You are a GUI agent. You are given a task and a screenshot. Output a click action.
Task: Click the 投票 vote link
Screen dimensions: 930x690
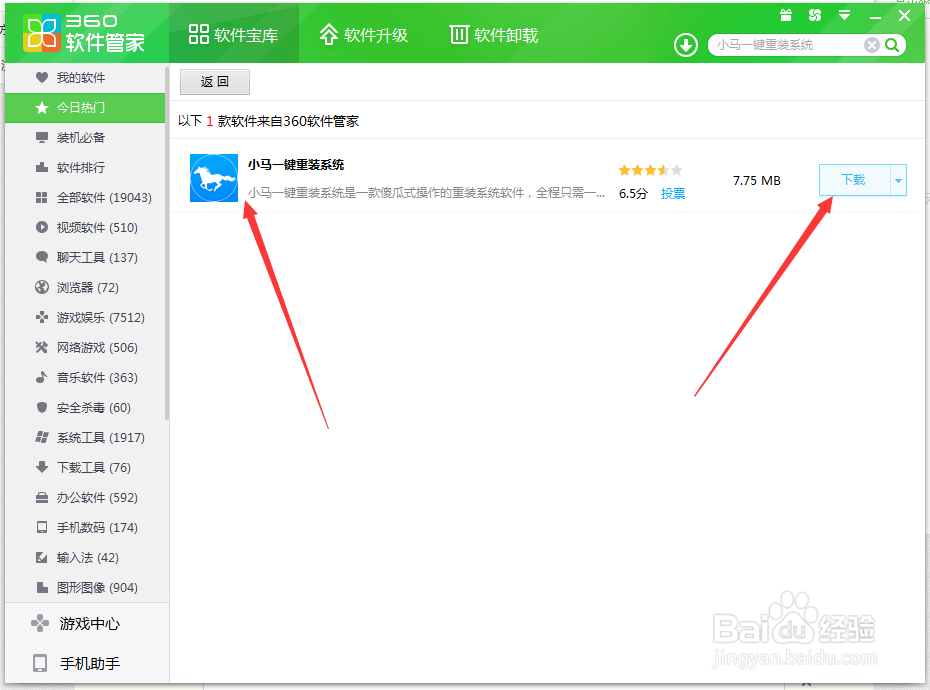673,193
